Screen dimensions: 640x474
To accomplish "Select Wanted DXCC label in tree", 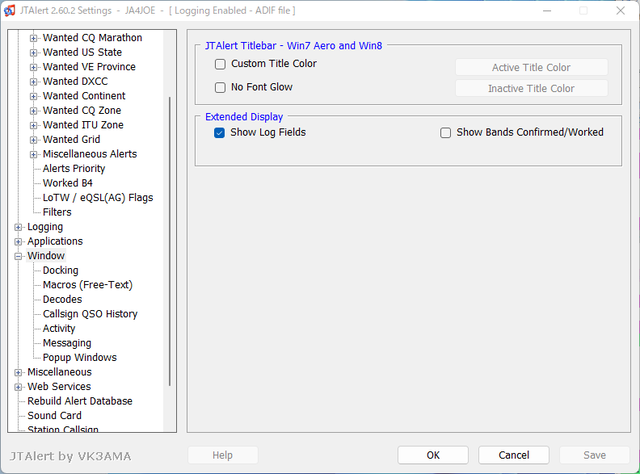I will (76, 82).
